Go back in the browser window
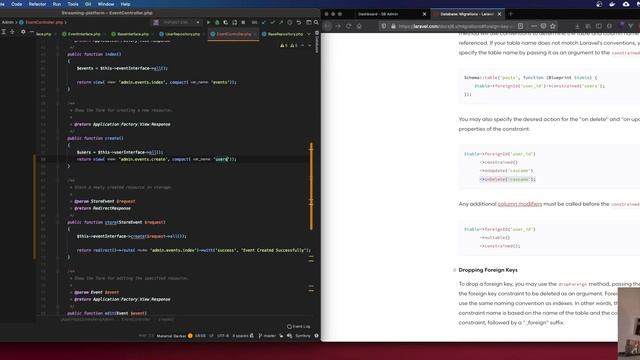Viewport: 640px width, 360px height. 327,26
